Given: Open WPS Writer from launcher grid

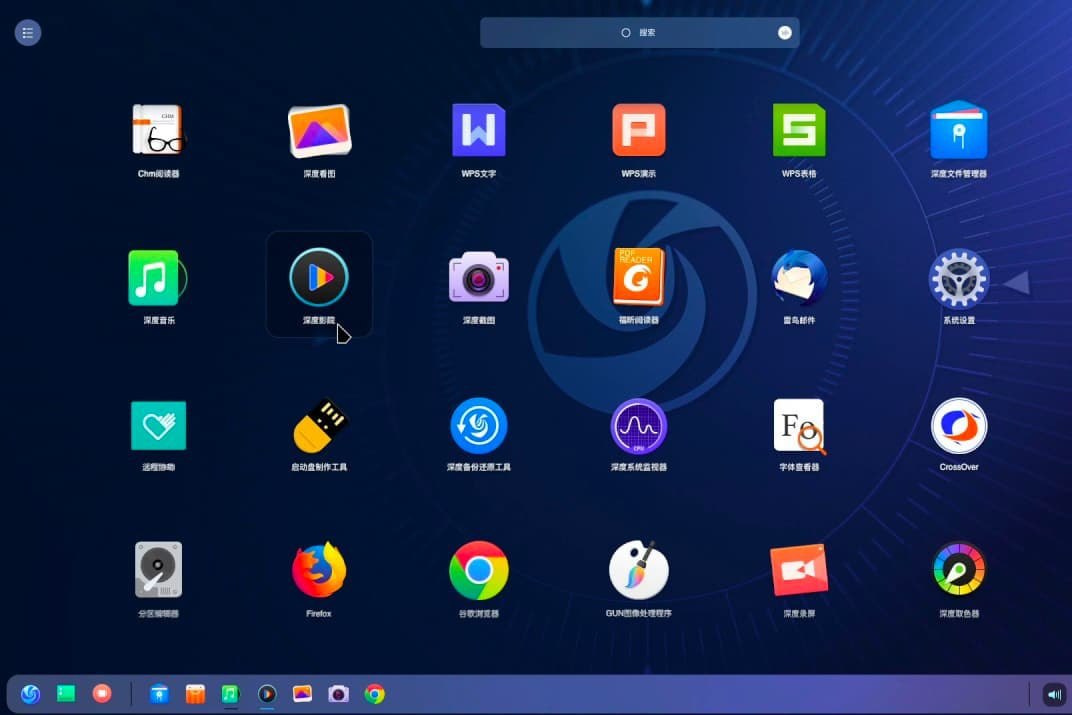Looking at the screenshot, I should pos(479,130).
